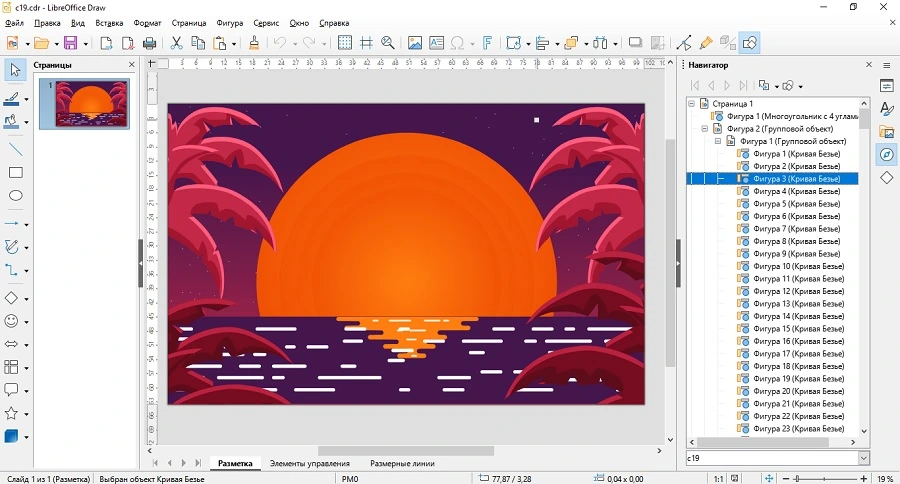Toggle the Display grid button
This screenshot has height=484, width=900.
pyautogui.click(x=344, y=43)
